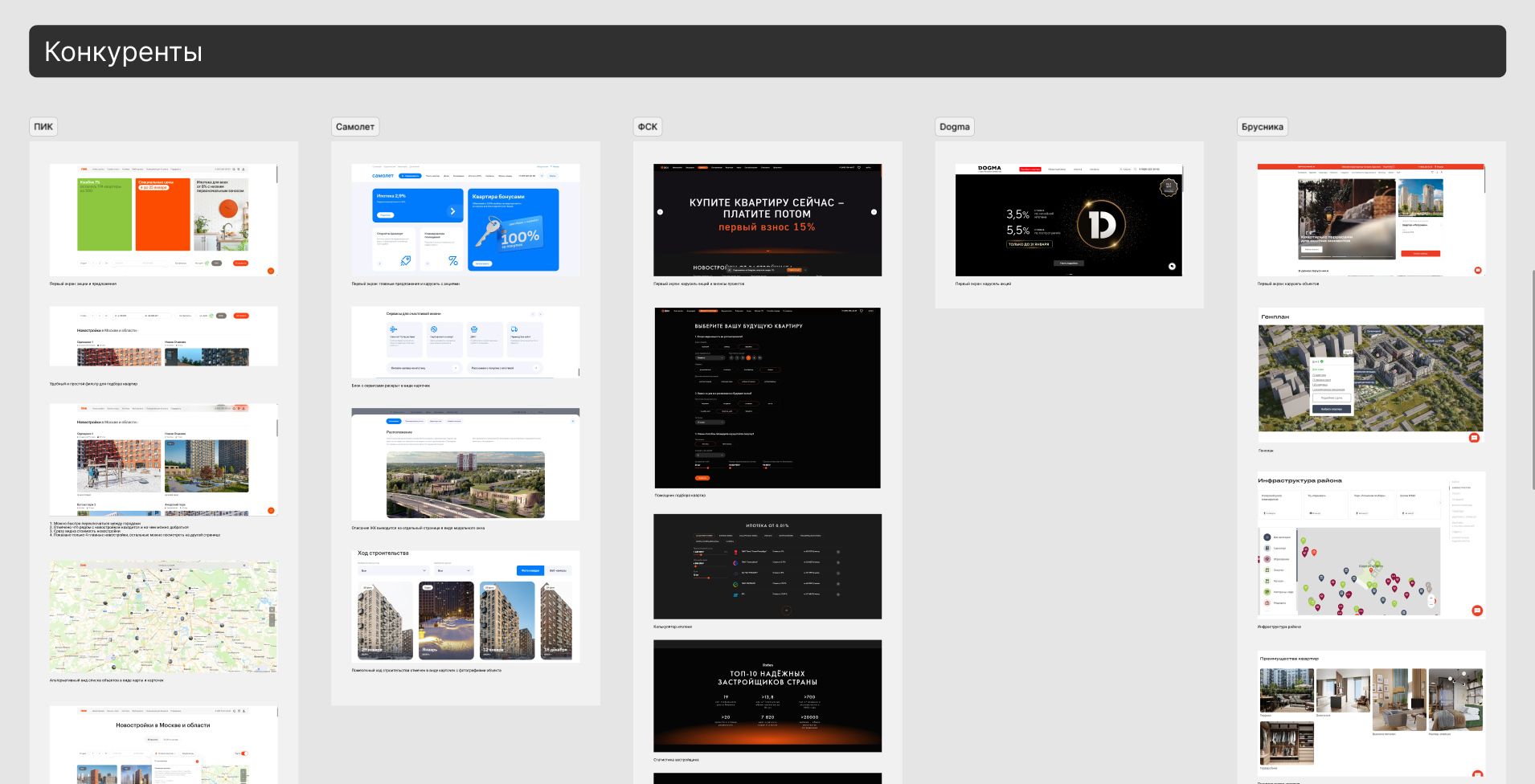Expand the right service row under Самолет service cards
Image resolution: width=1535 pixels, height=784 pixels.
pos(505,368)
